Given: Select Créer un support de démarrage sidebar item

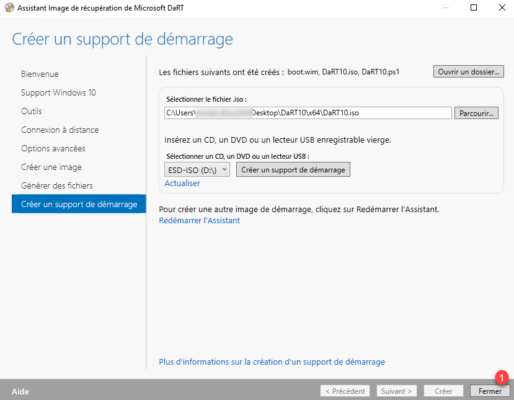Looking at the screenshot, I should tap(79, 204).
